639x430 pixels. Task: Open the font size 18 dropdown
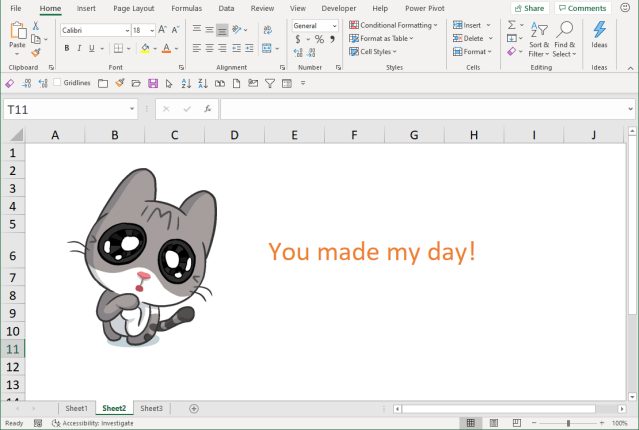coord(152,31)
